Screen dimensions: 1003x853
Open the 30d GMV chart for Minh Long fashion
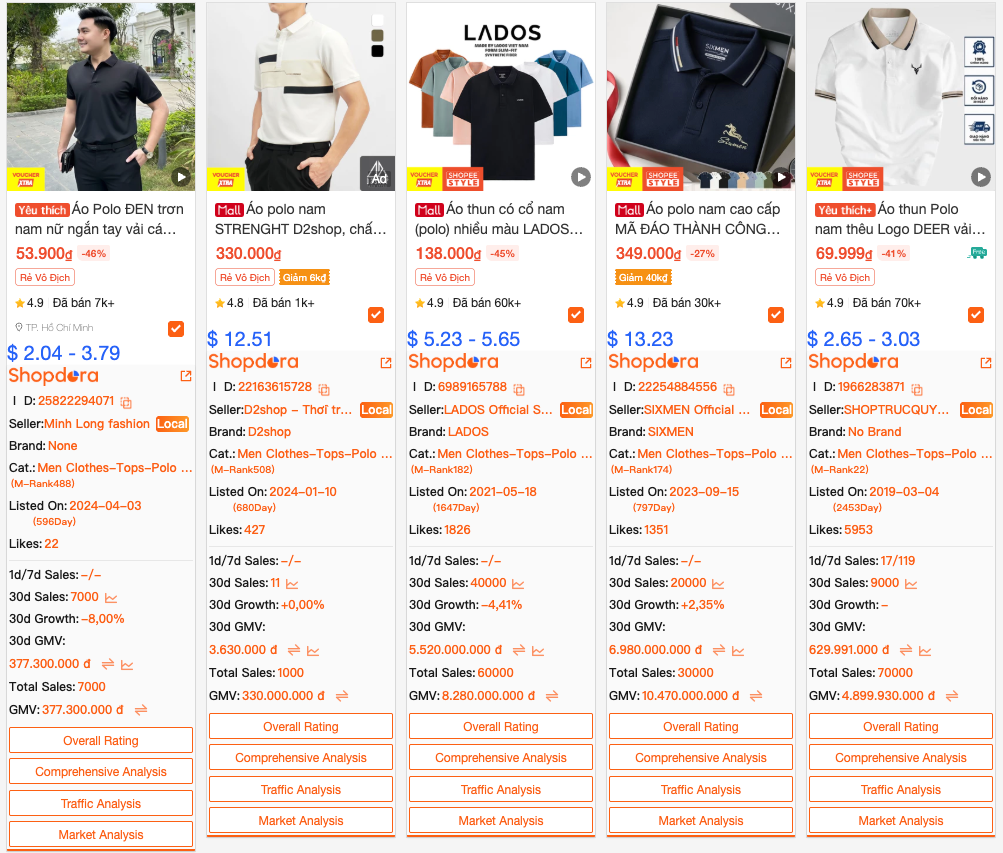[127, 665]
